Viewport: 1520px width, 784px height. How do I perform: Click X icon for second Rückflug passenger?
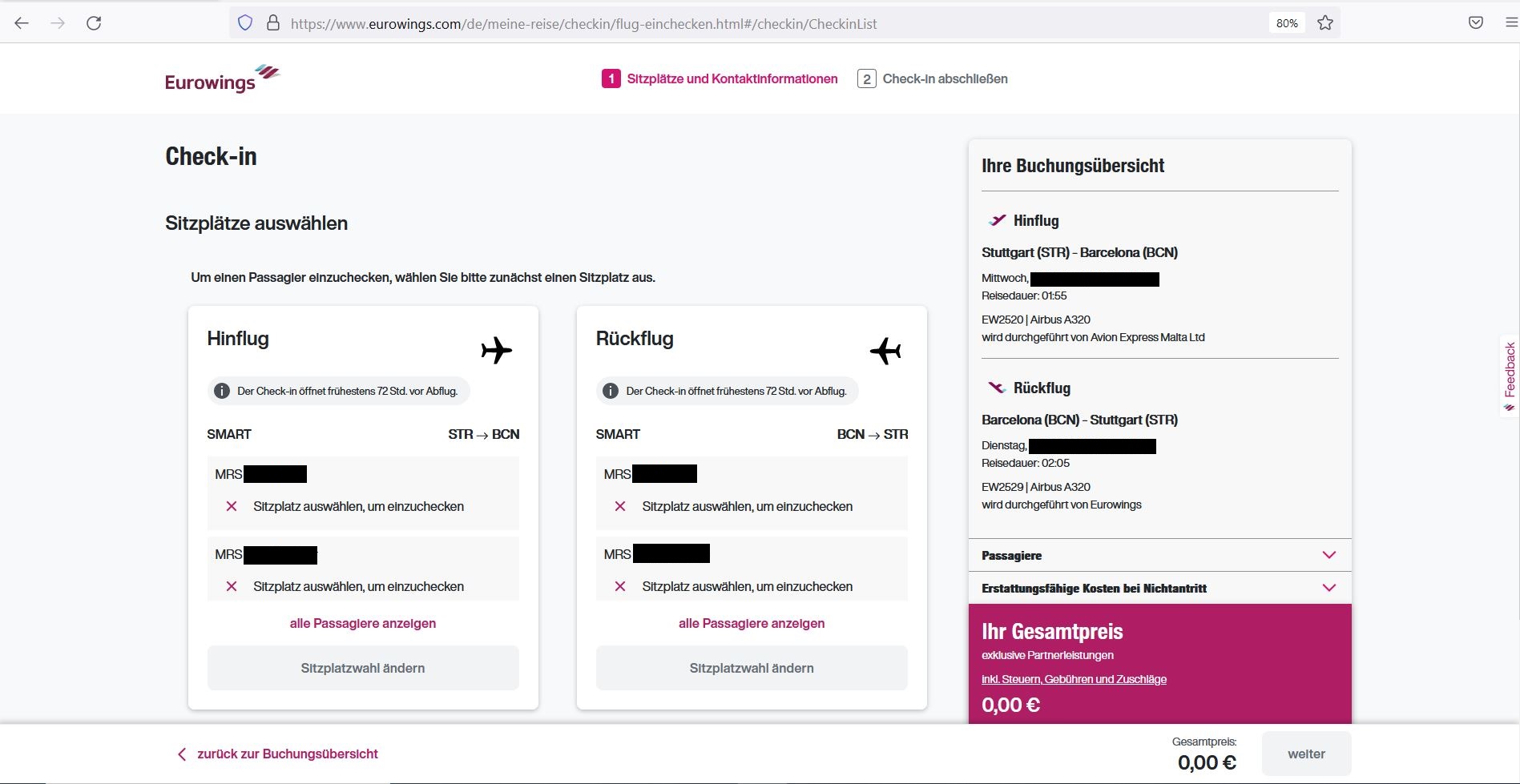click(x=620, y=586)
